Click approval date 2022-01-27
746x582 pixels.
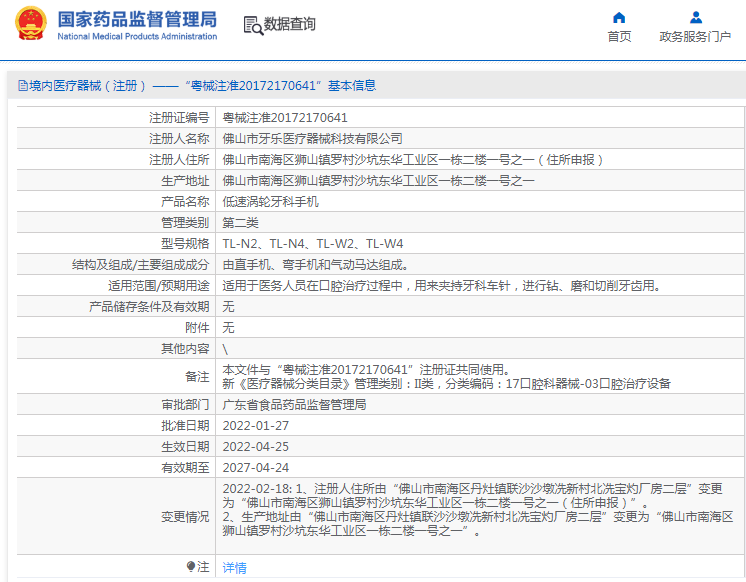click(255, 425)
